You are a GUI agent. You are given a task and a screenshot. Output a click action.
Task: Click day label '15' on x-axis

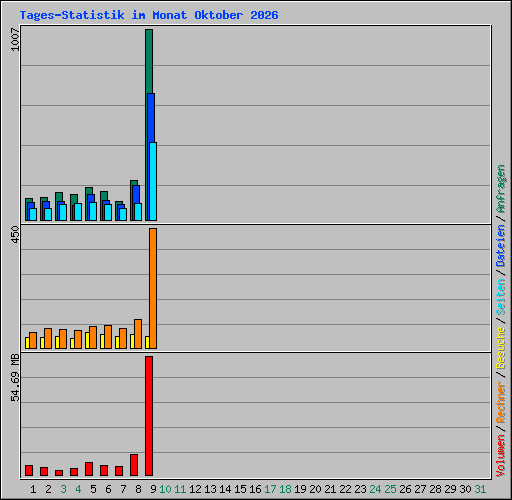click(x=240, y=489)
